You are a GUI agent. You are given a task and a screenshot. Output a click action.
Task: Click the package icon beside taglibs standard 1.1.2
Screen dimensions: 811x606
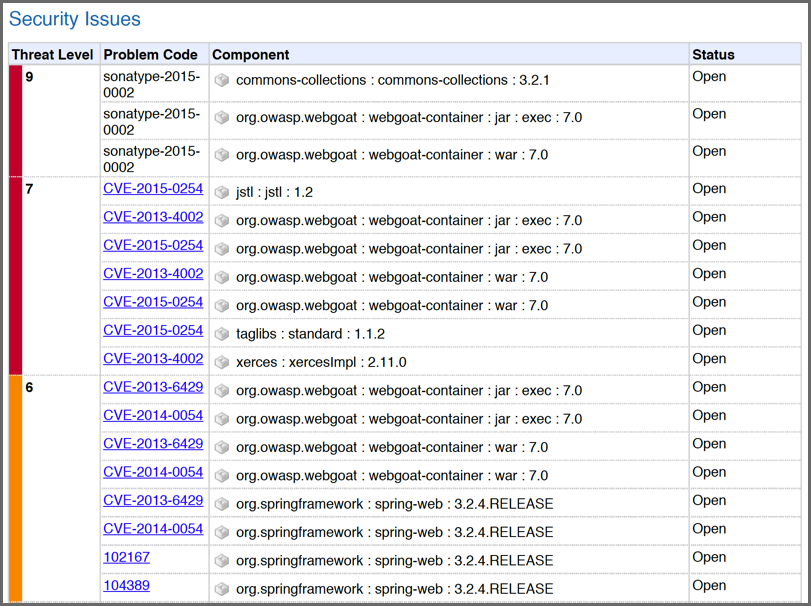click(x=222, y=334)
